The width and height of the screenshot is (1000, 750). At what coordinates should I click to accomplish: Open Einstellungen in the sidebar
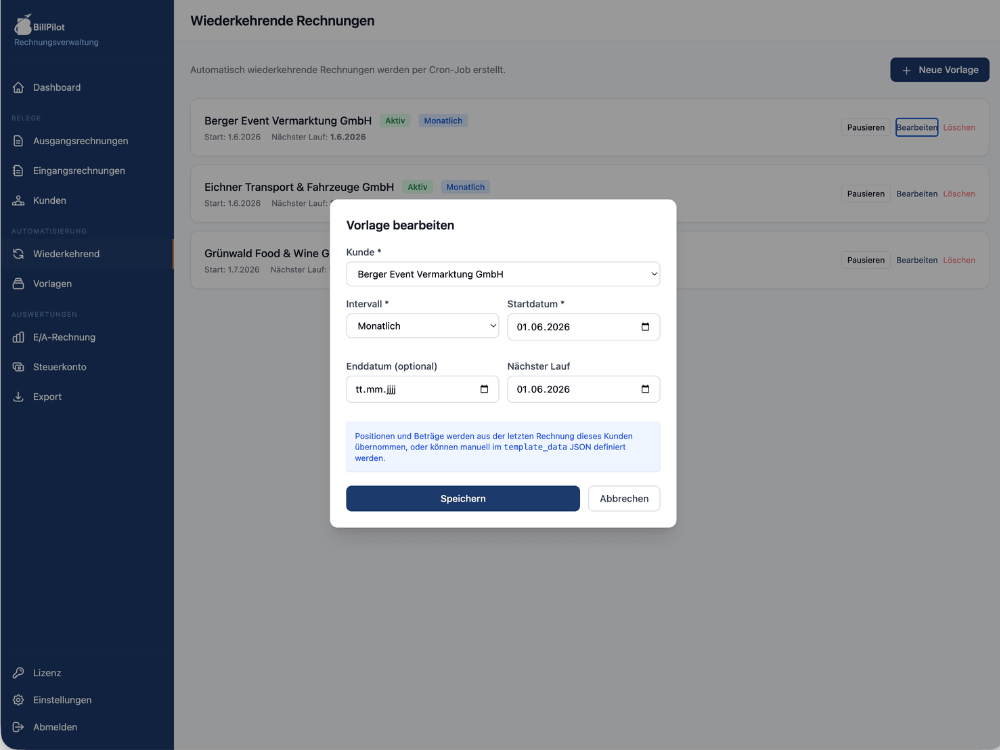pyautogui.click(x=87, y=700)
